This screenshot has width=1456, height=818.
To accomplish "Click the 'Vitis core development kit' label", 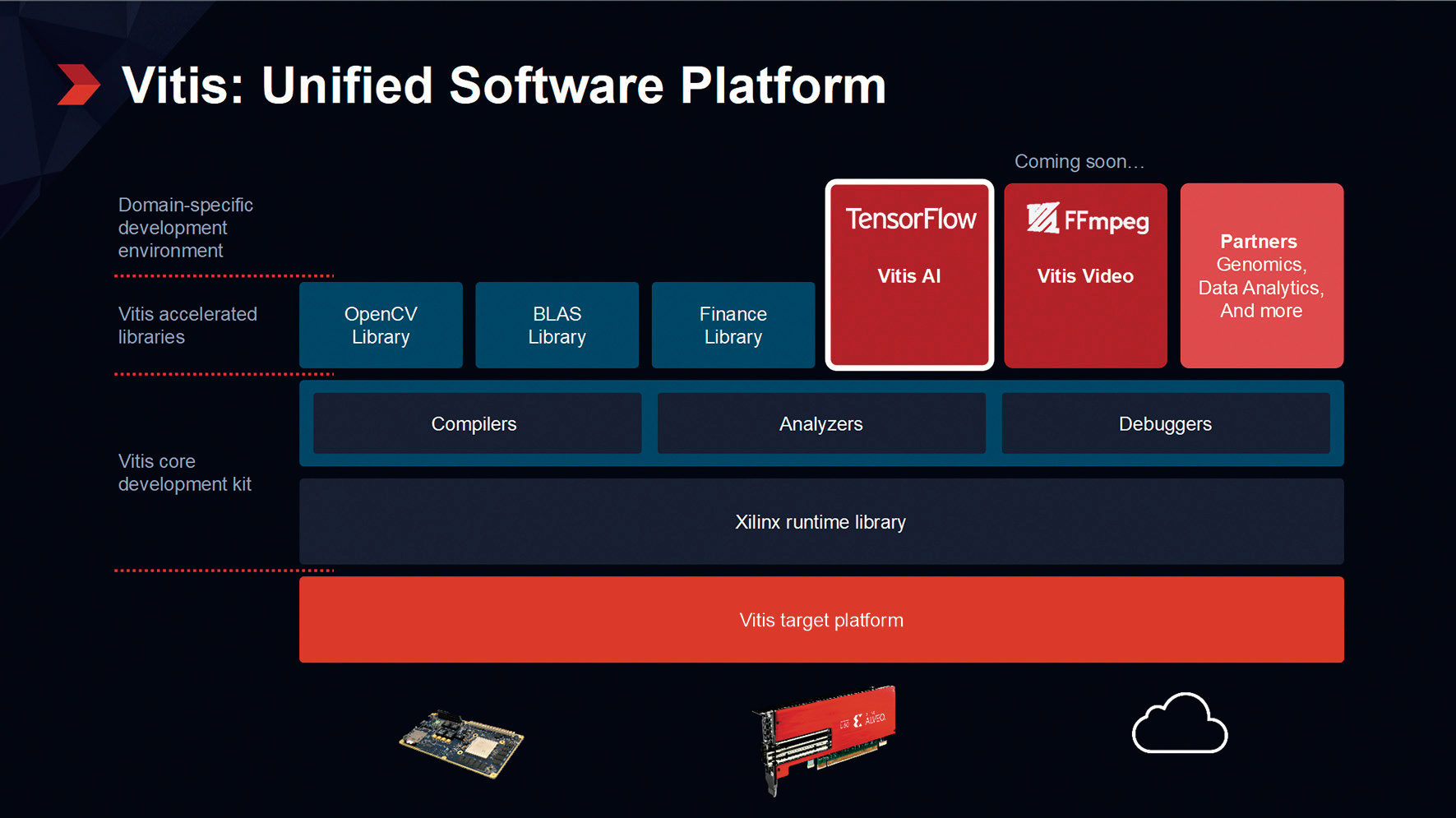I will (185, 473).
